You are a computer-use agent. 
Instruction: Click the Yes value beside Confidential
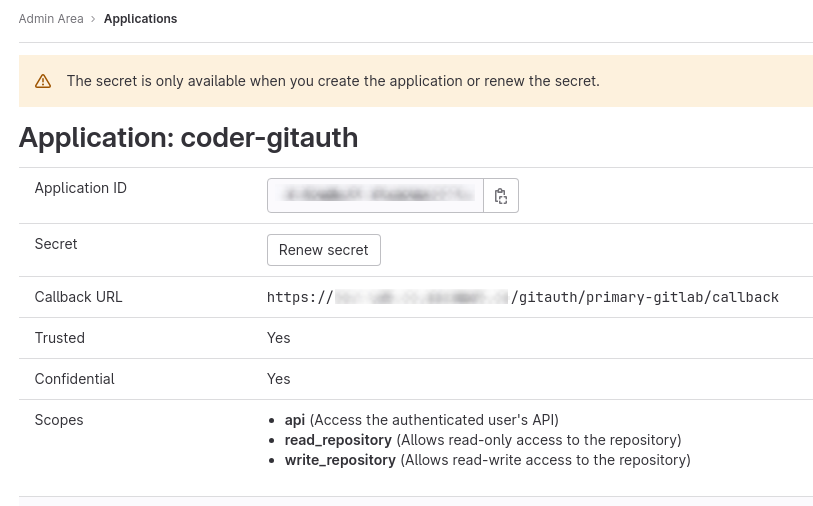click(279, 379)
